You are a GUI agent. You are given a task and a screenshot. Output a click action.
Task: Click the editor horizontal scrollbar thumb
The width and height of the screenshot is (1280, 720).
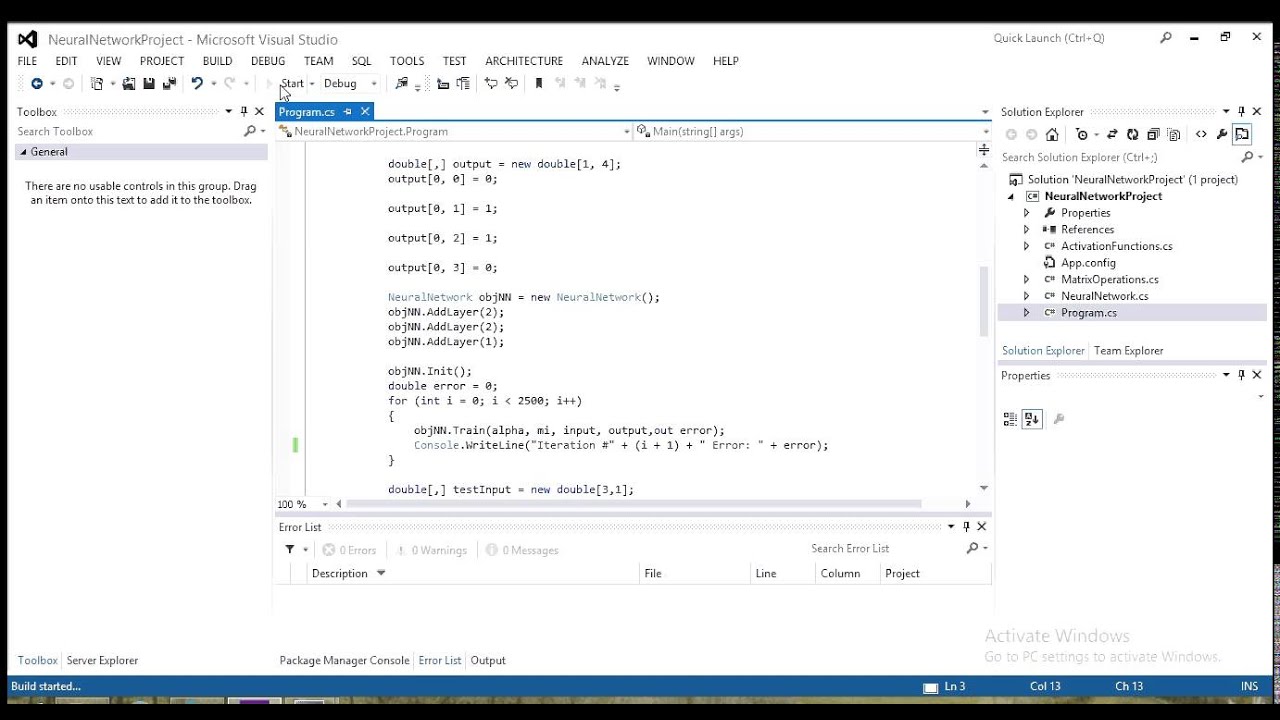tap(632, 504)
